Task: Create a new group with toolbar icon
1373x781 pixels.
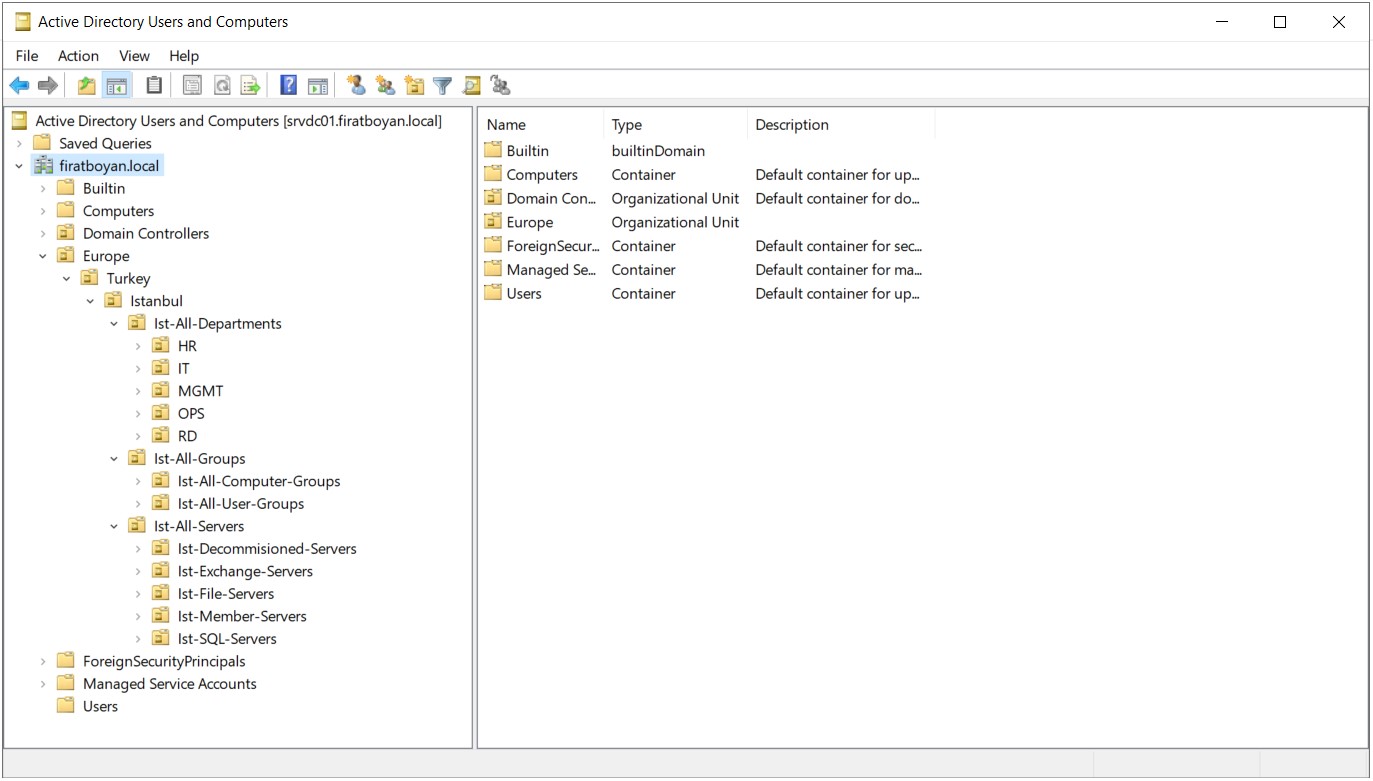Action: (x=385, y=86)
